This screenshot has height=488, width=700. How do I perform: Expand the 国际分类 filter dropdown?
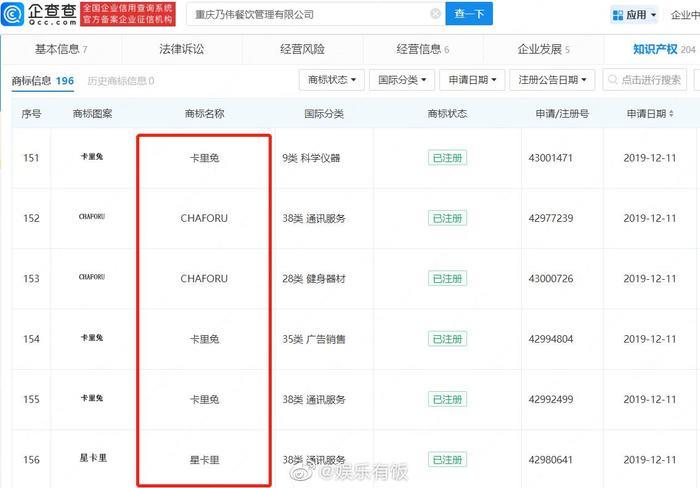point(401,80)
